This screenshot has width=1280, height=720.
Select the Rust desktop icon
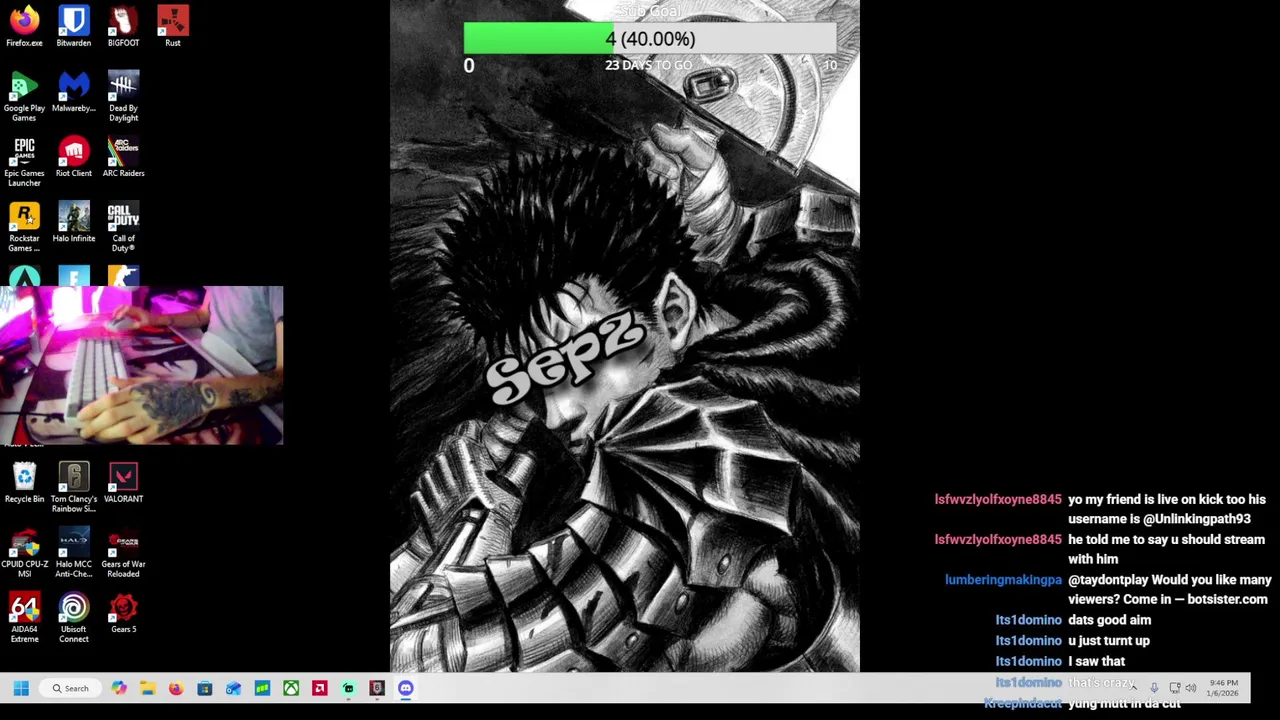coord(173,26)
